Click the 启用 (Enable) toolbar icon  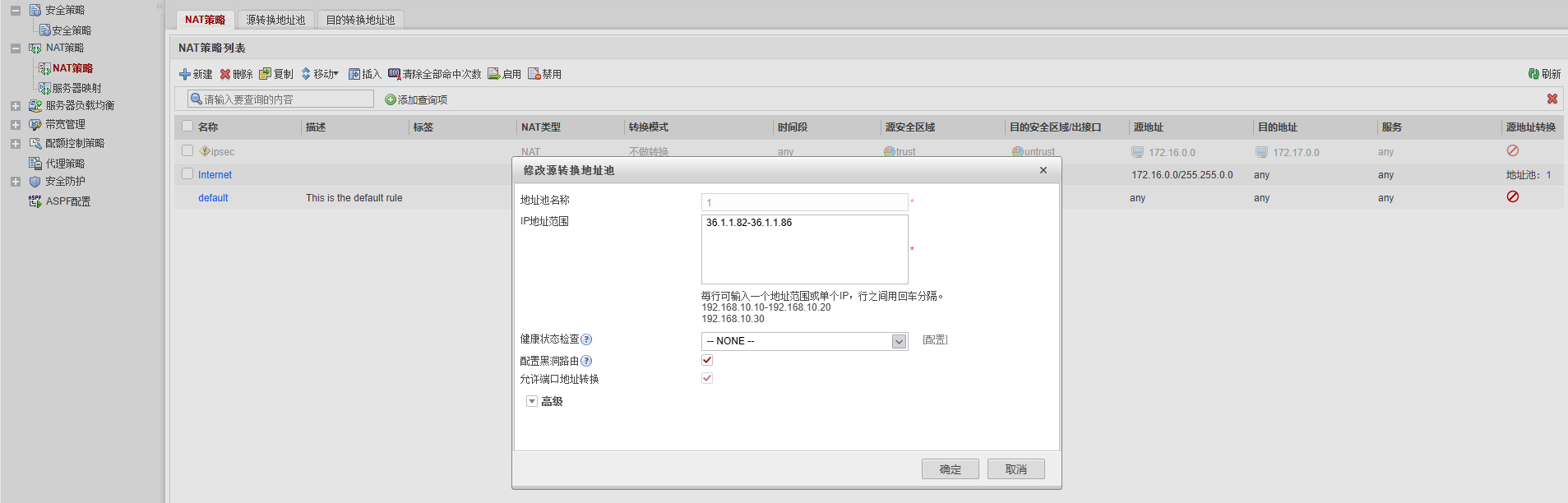tap(494, 74)
